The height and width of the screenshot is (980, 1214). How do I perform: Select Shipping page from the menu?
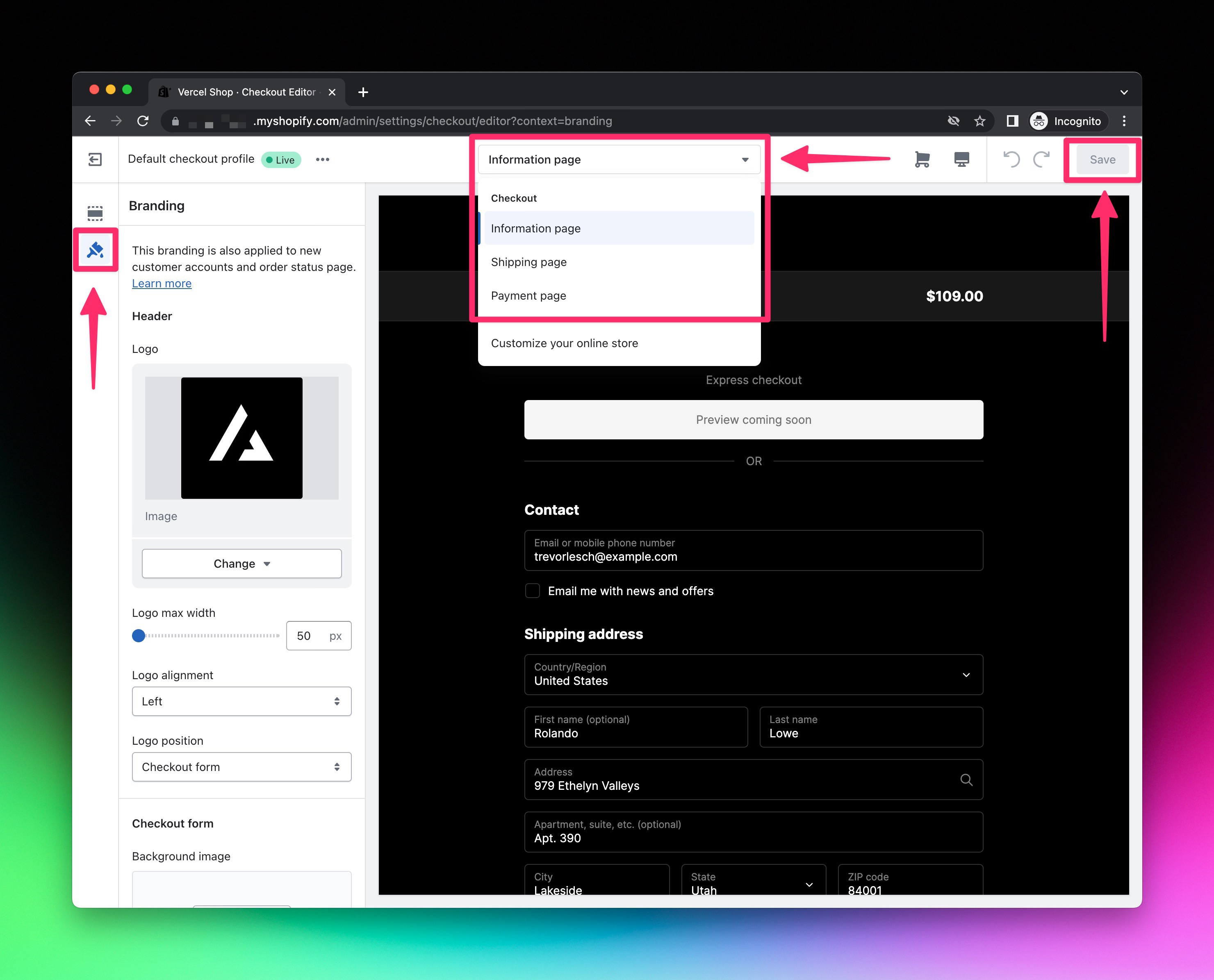point(619,262)
